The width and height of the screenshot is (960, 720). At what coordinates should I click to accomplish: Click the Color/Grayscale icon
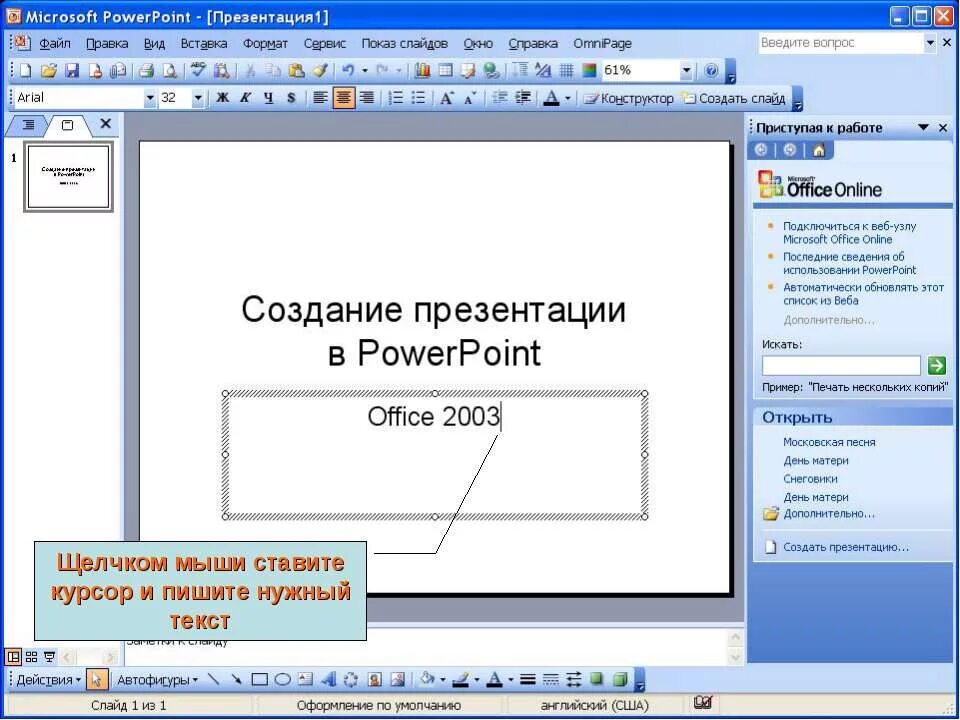[x=589, y=70]
